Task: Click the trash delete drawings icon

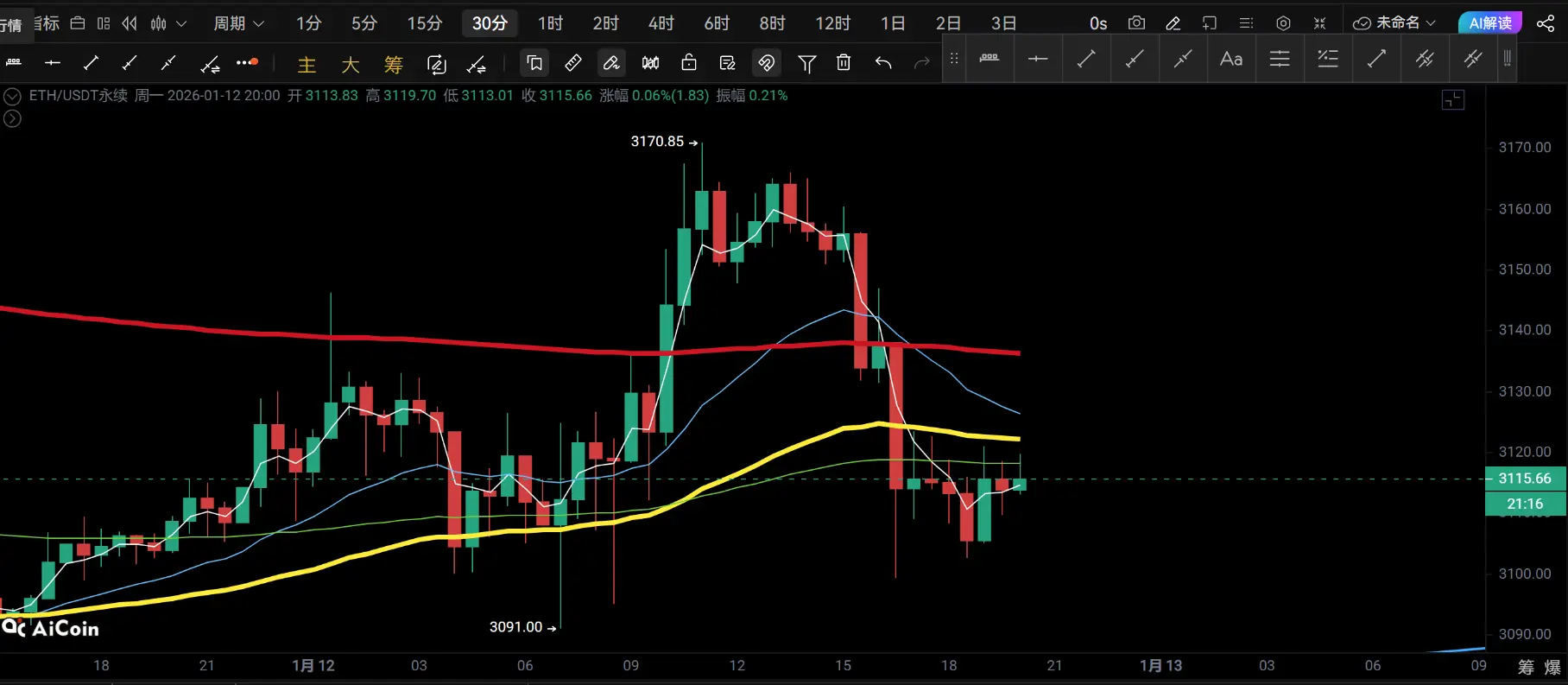Action: click(x=844, y=62)
